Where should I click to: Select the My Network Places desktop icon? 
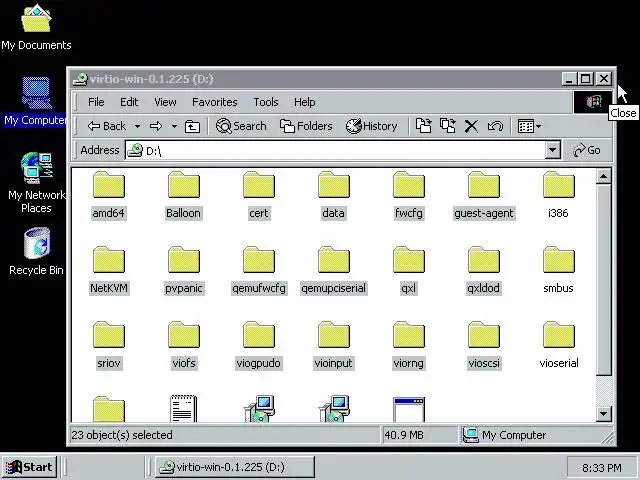coord(37,183)
